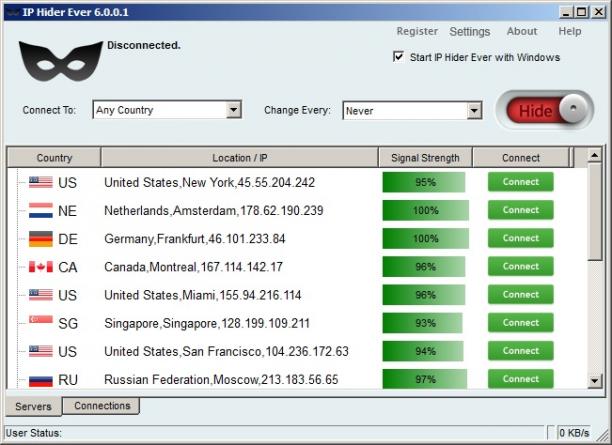Image resolution: width=612 pixels, height=445 pixels.
Task: Open the Settings menu
Action: (x=470, y=32)
